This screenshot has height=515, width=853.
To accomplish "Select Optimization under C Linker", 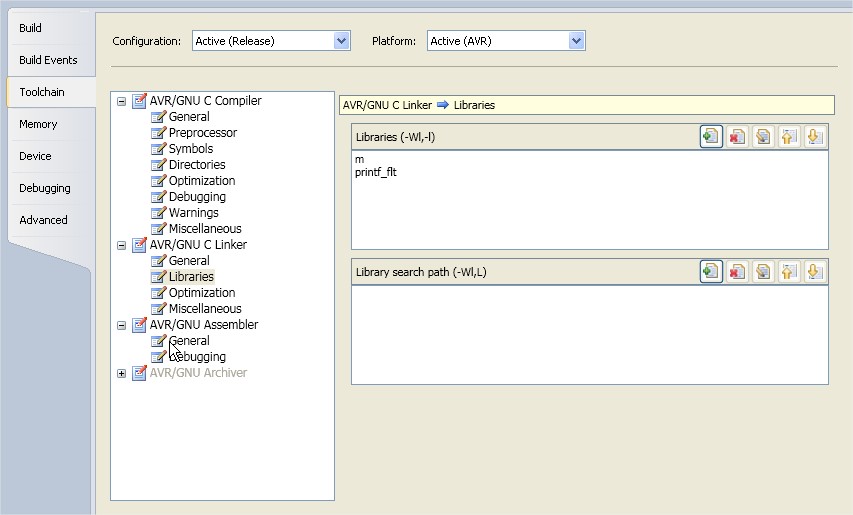I will [202, 293].
